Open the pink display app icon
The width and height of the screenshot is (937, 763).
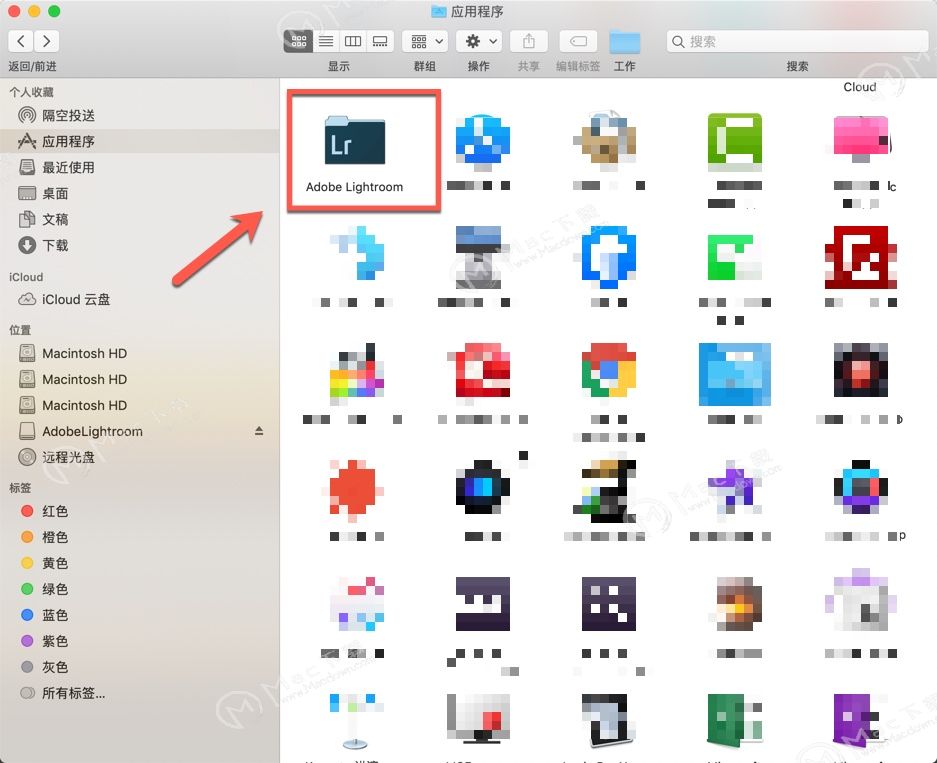pos(861,139)
